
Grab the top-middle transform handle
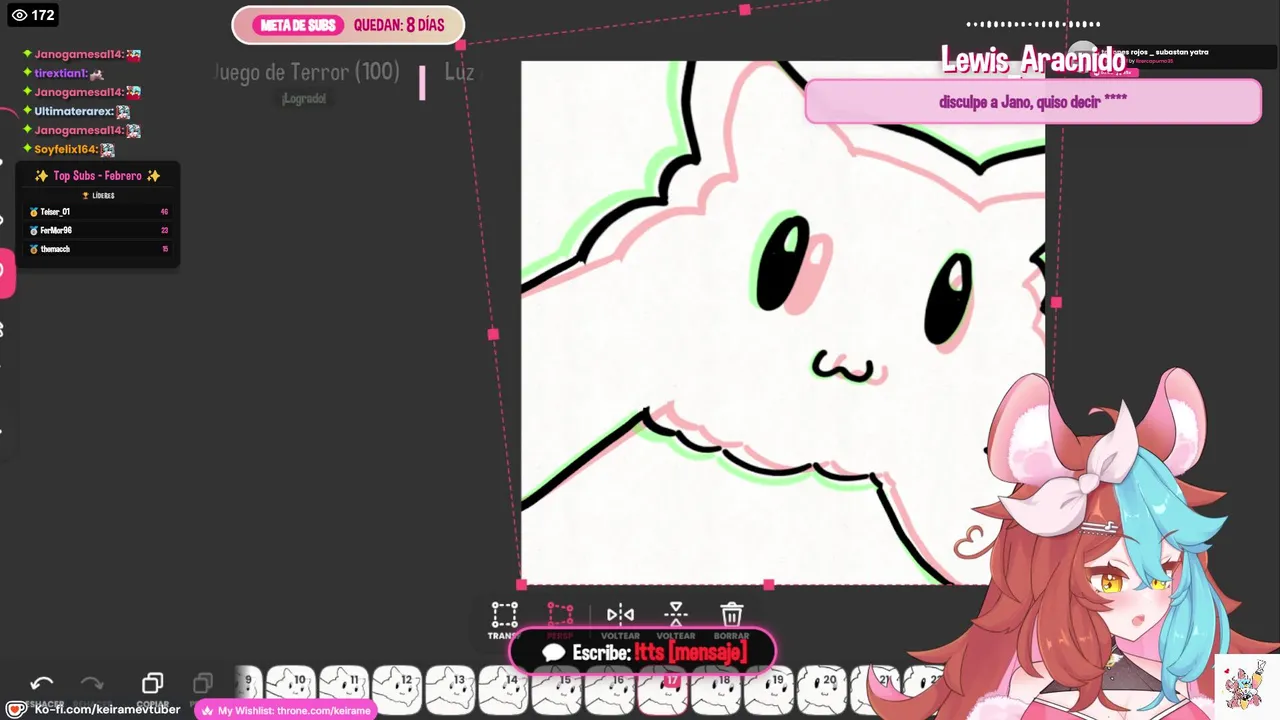point(745,10)
